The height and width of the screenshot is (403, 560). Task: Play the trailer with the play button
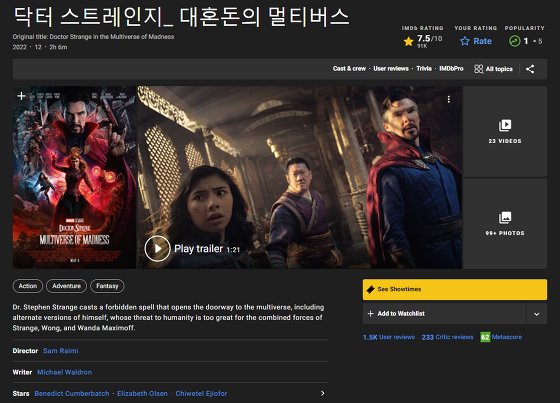coord(158,248)
